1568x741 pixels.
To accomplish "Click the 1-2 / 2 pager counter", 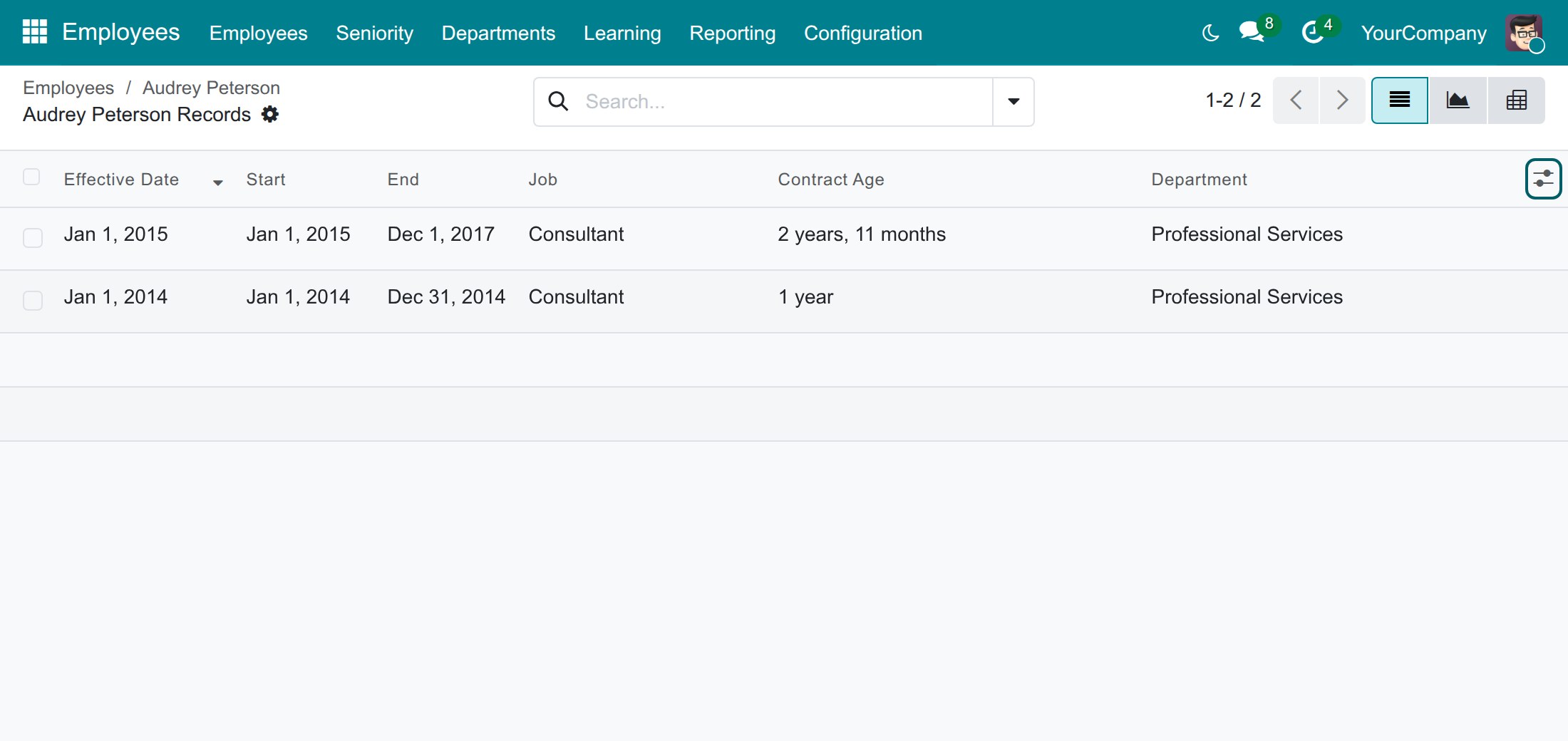I will click(x=1233, y=100).
